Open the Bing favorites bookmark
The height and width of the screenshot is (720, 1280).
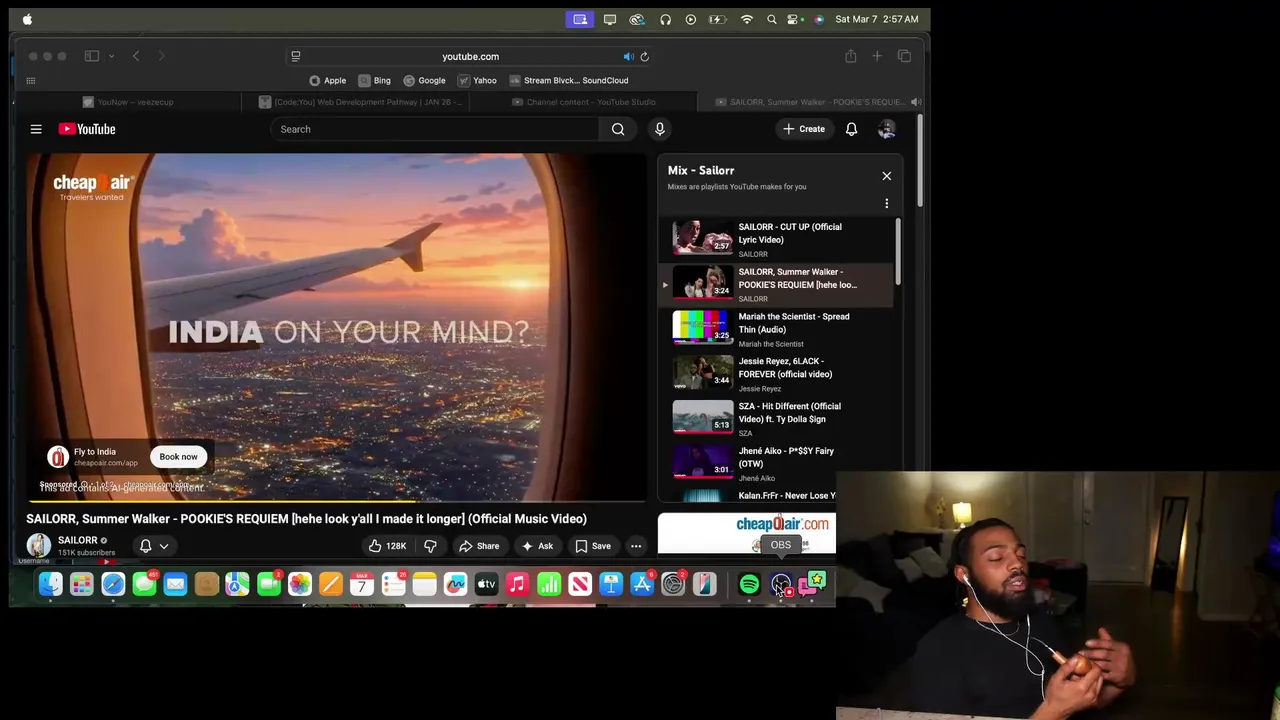375,81
